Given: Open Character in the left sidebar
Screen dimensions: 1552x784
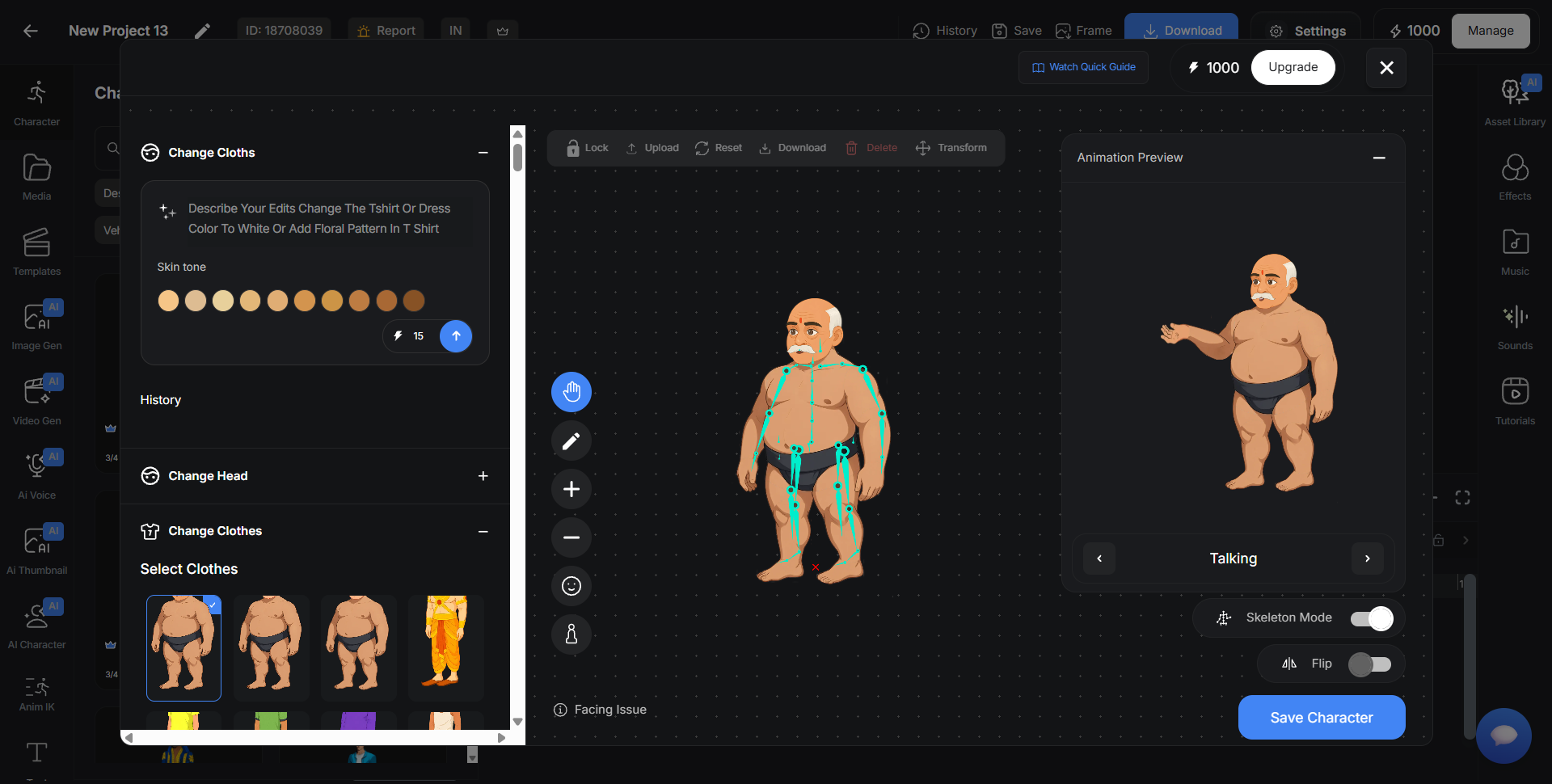Looking at the screenshot, I should 36,103.
